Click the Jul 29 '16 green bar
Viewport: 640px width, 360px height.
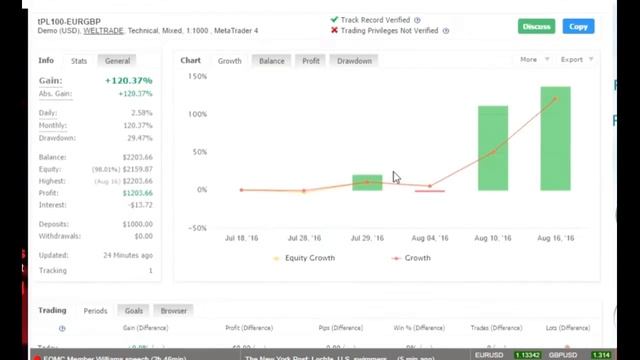coord(367,182)
